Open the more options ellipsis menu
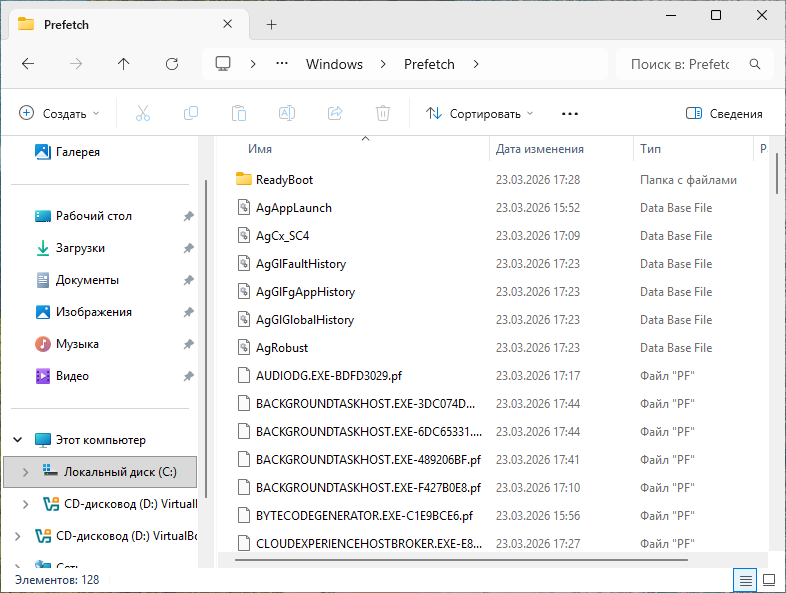This screenshot has width=786, height=593. 570,113
